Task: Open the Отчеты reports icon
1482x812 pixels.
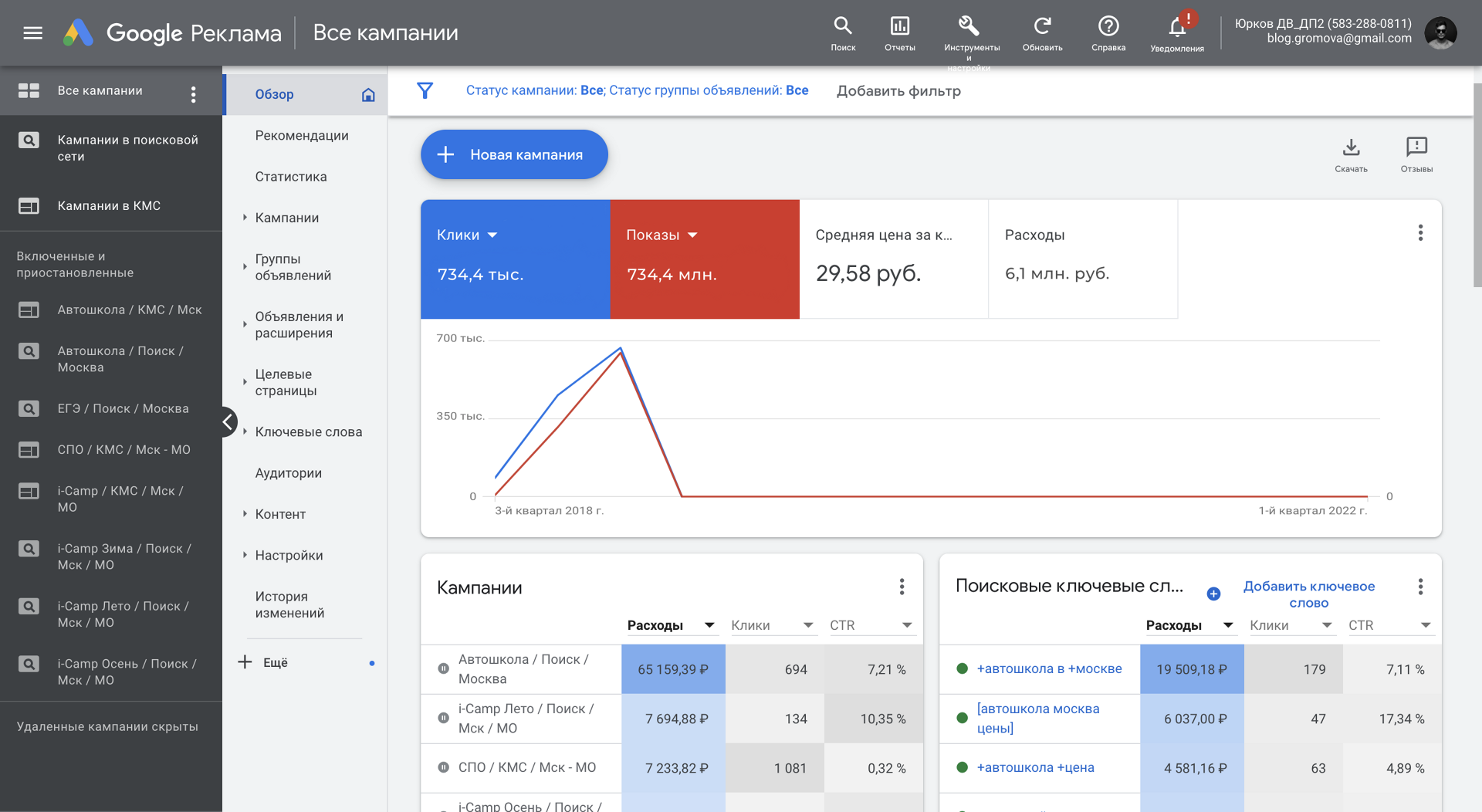Action: click(x=899, y=33)
